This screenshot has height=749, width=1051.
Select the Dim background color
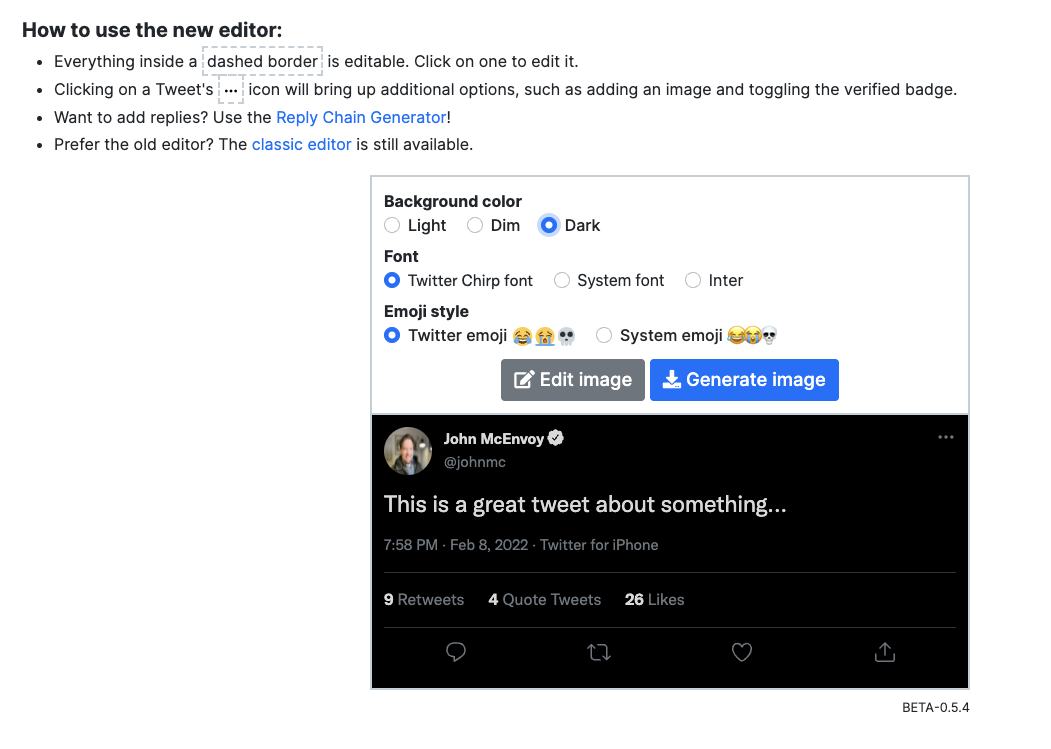click(x=475, y=225)
